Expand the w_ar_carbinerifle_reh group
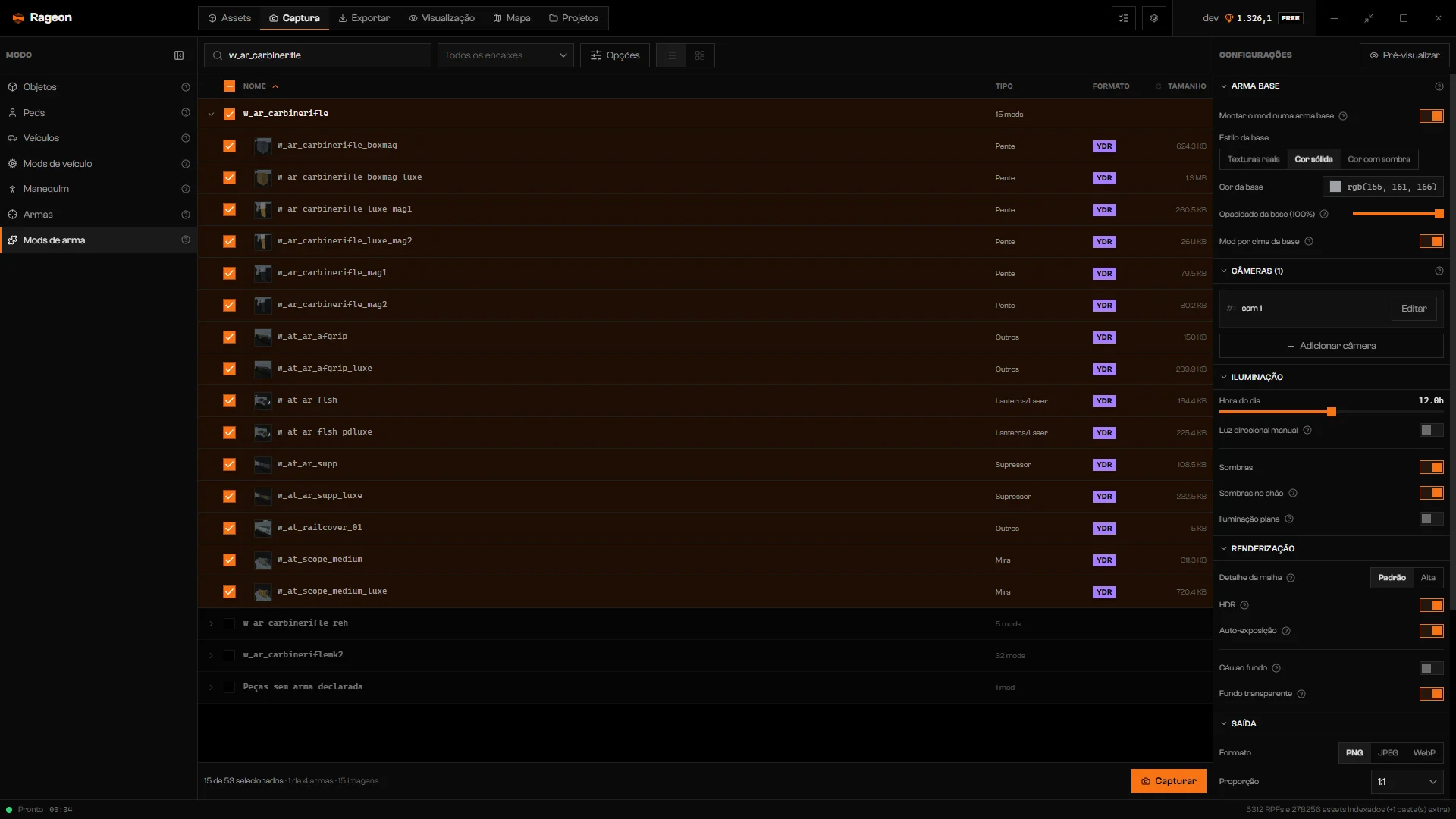 [211, 623]
